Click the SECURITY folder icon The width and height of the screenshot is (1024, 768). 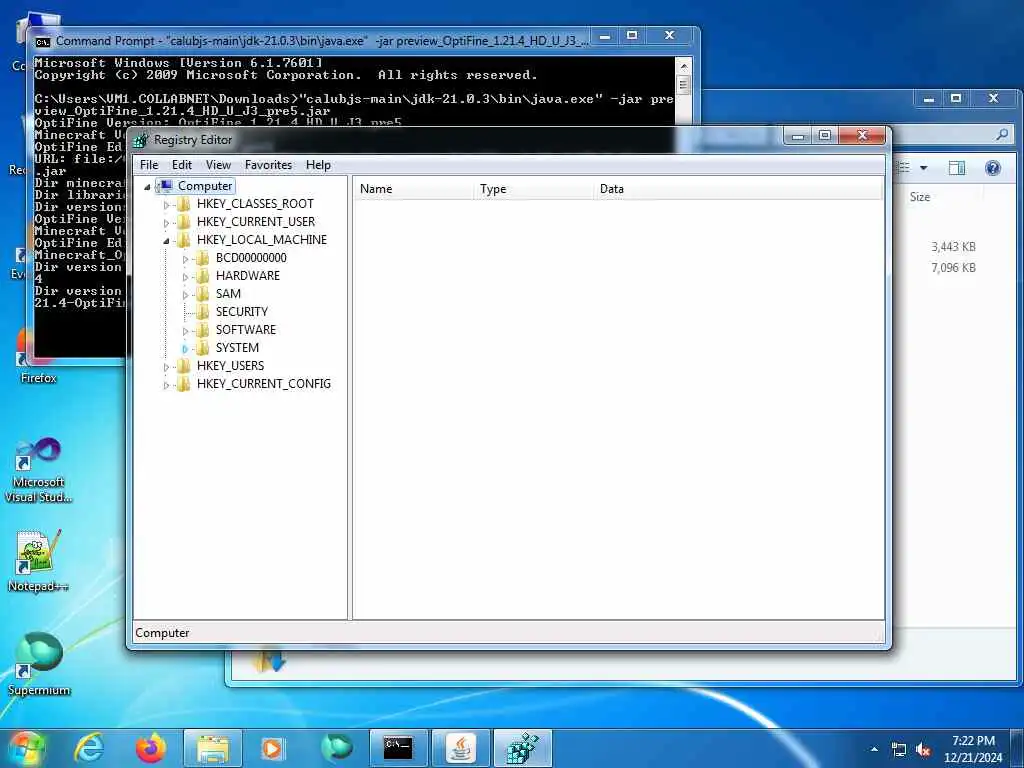pos(203,312)
